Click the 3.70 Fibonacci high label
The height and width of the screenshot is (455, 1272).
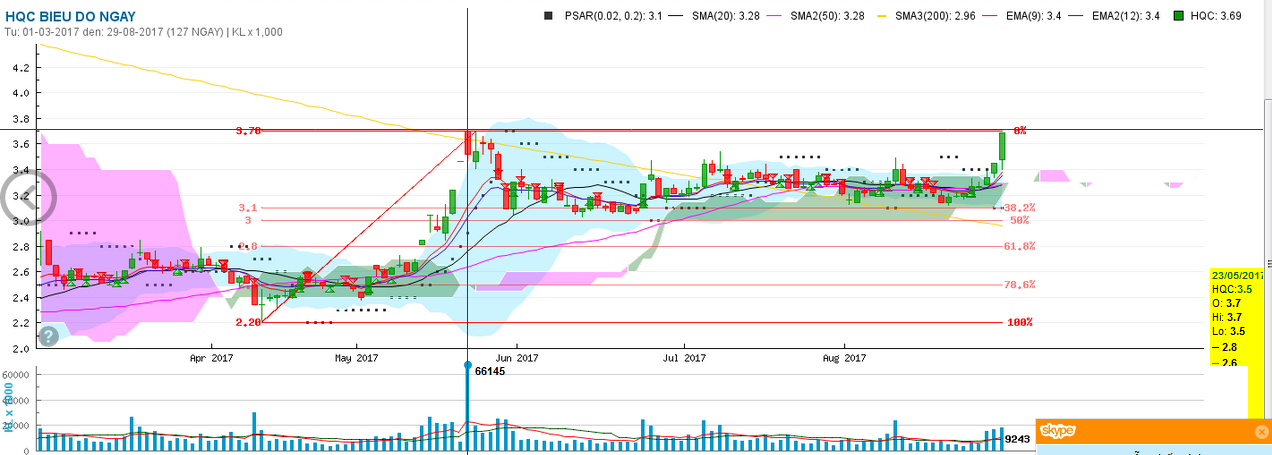click(248, 131)
